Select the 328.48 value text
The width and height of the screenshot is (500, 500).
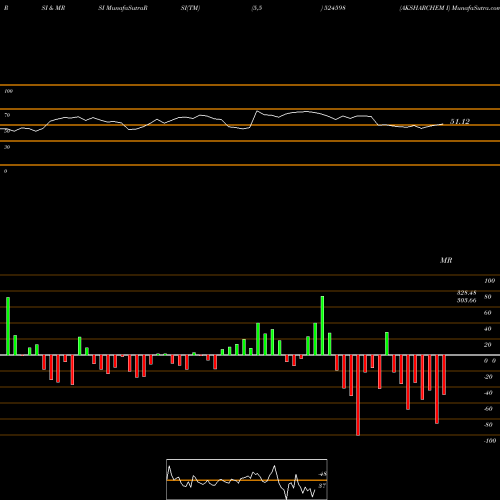point(466,293)
